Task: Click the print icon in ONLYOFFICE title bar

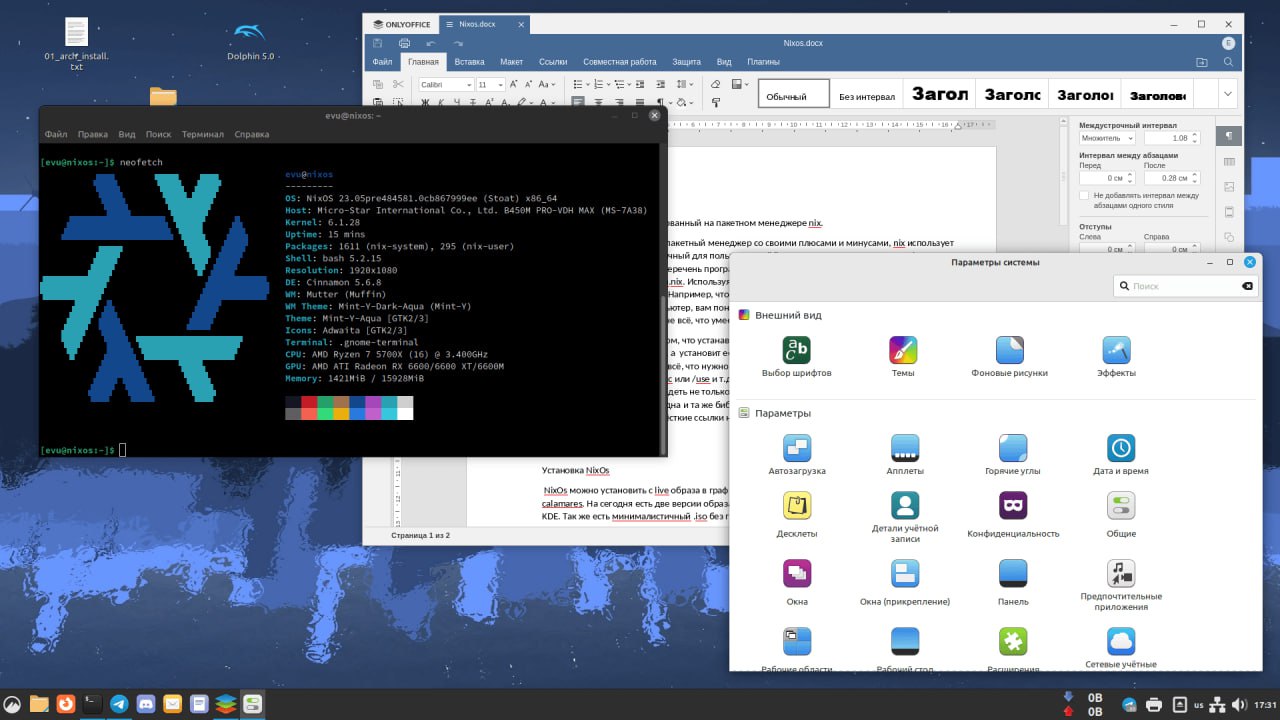Action: pyautogui.click(x=404, y=43)
